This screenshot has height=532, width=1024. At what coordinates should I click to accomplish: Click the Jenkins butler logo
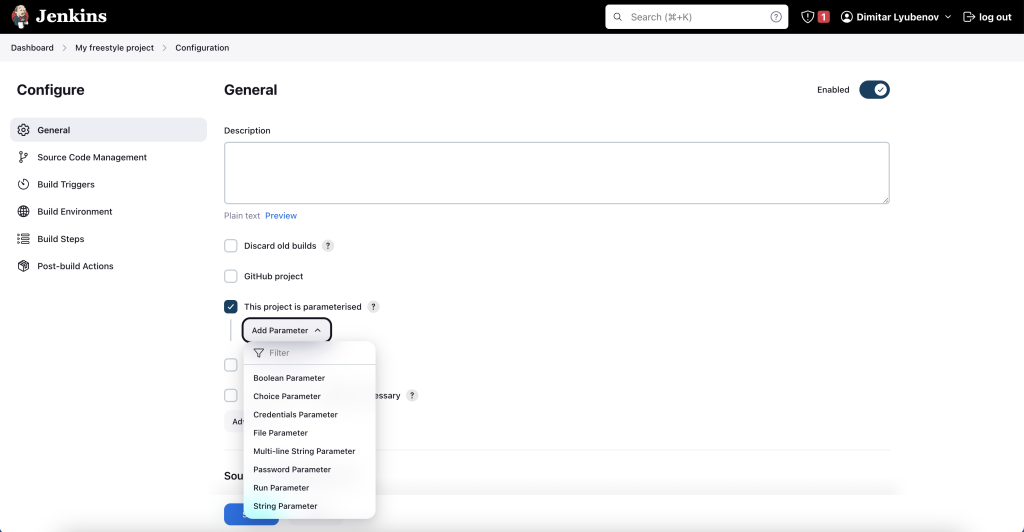pos(20,17)
